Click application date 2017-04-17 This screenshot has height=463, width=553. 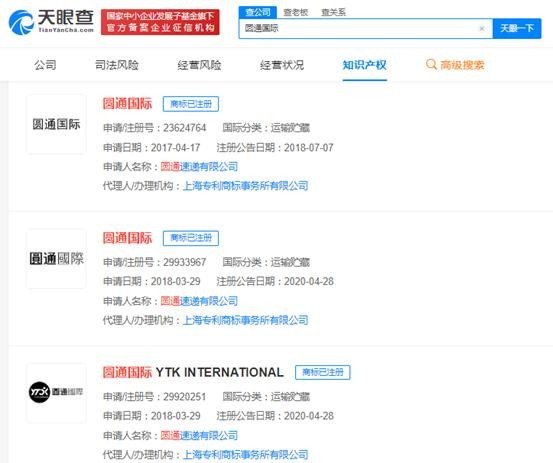point(176,147)
